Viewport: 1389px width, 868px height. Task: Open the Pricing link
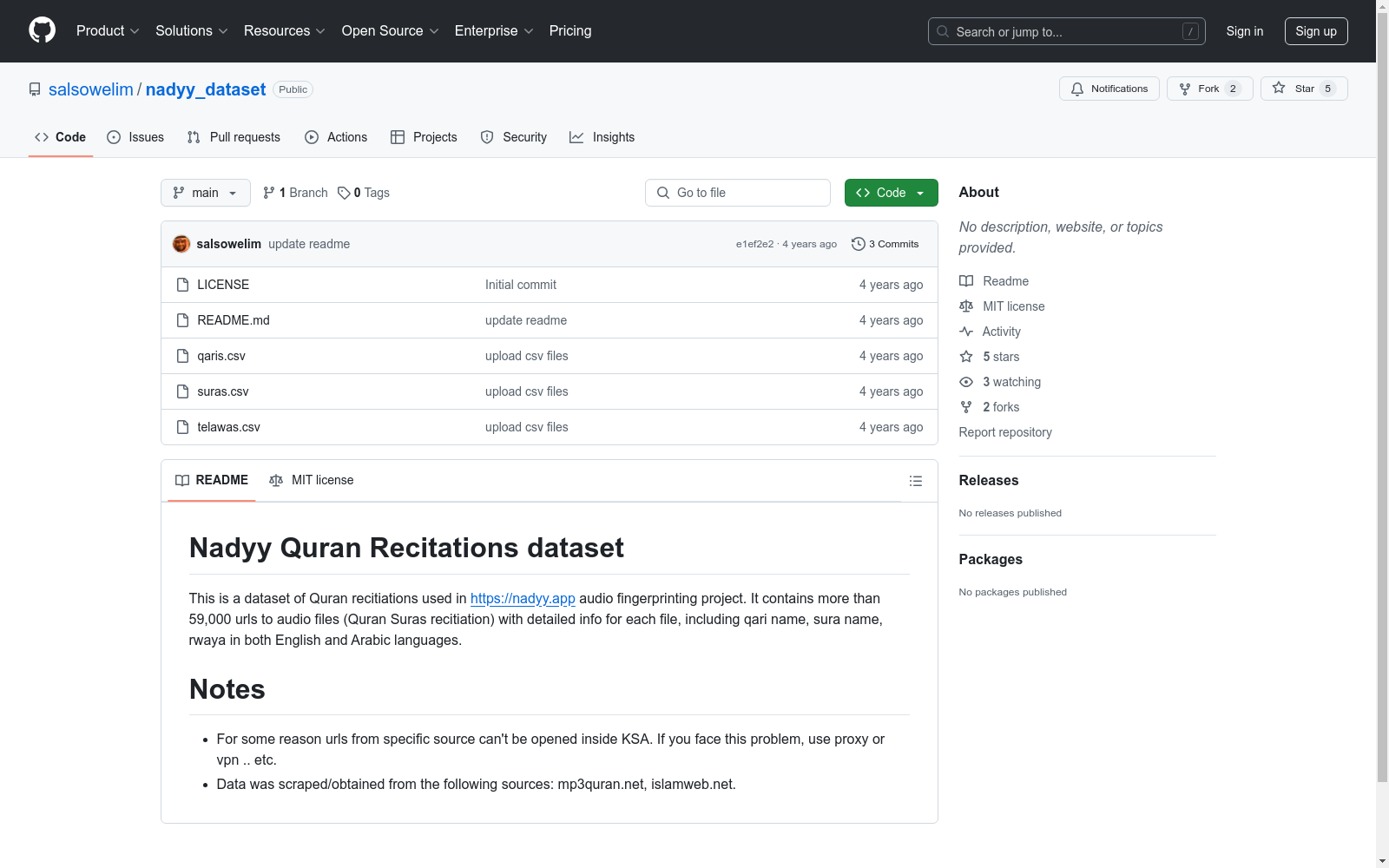pos(570,31)
